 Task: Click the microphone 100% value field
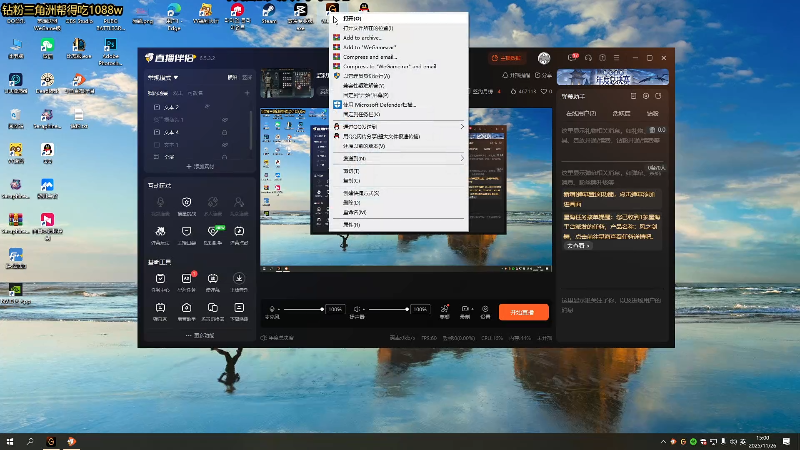pos(335,309)
